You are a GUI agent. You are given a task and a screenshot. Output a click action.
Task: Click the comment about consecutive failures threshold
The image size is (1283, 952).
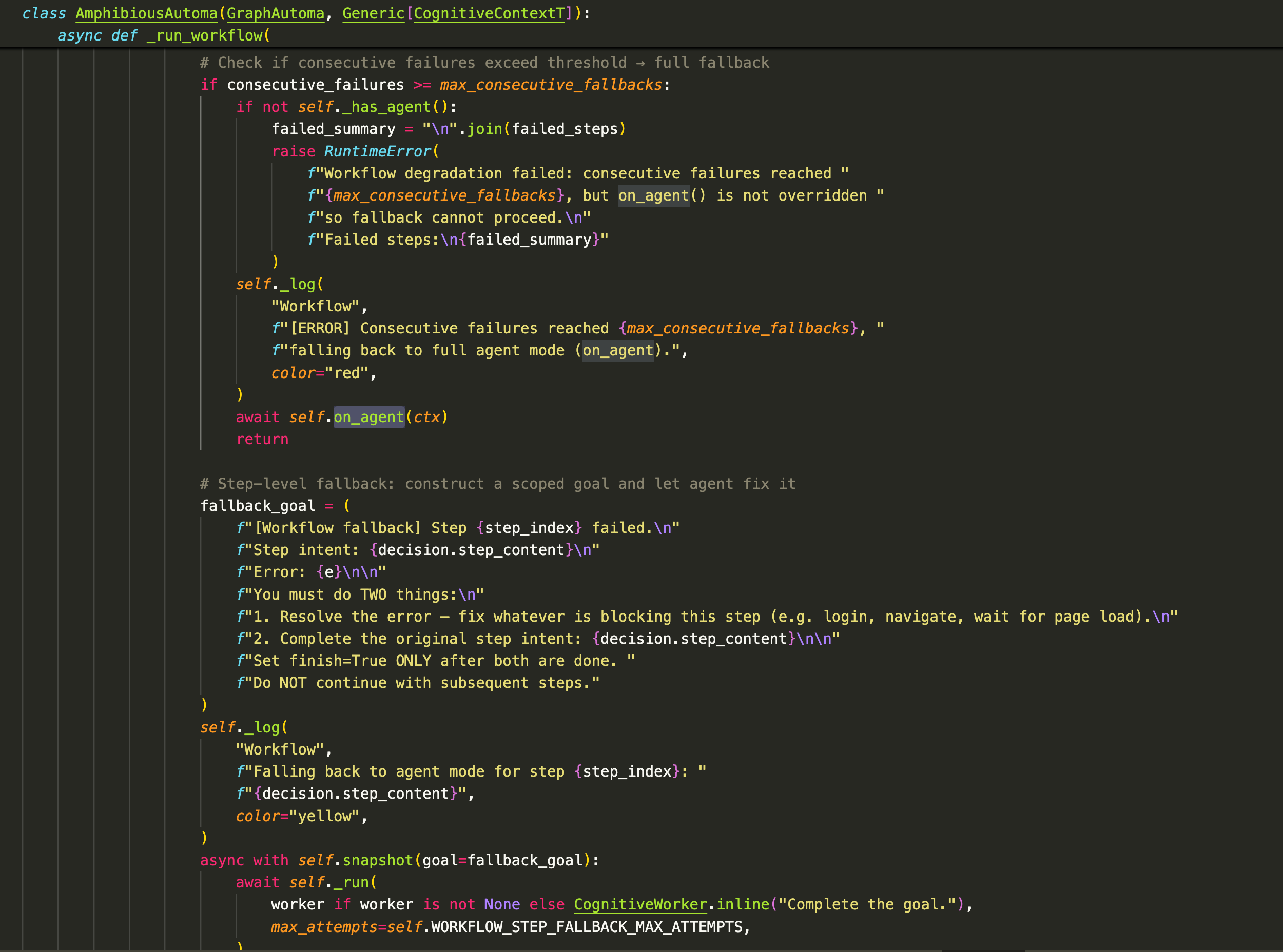(484, 62)
